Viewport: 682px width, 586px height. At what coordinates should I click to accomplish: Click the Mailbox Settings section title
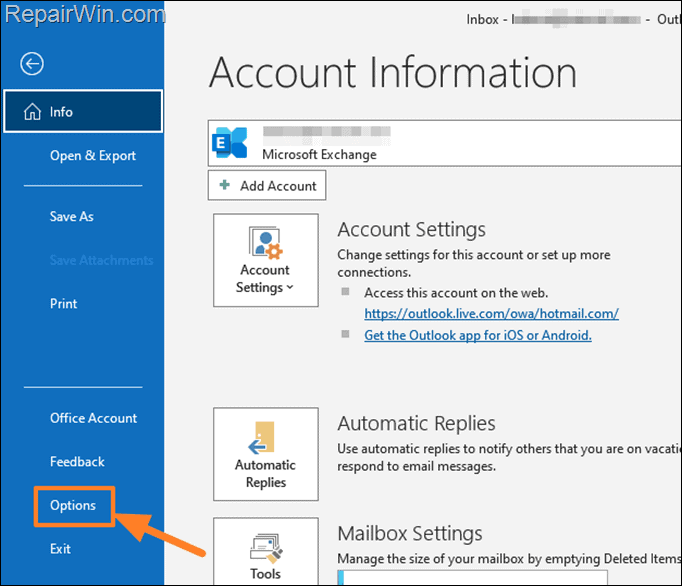click(x=410, y=533)
